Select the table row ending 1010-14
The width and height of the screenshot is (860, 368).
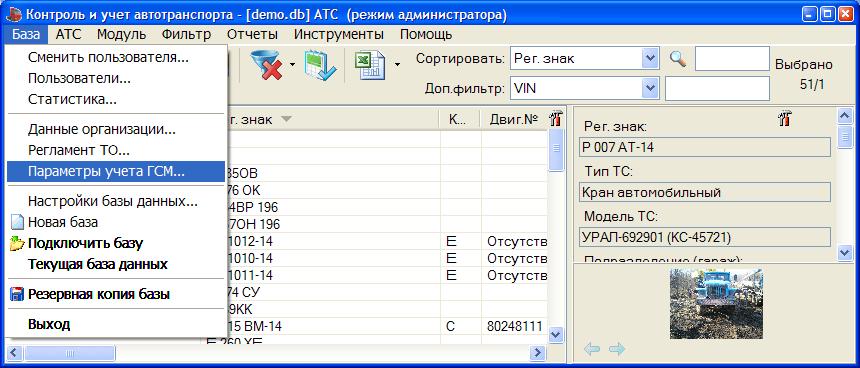click(x=387, y=258)
